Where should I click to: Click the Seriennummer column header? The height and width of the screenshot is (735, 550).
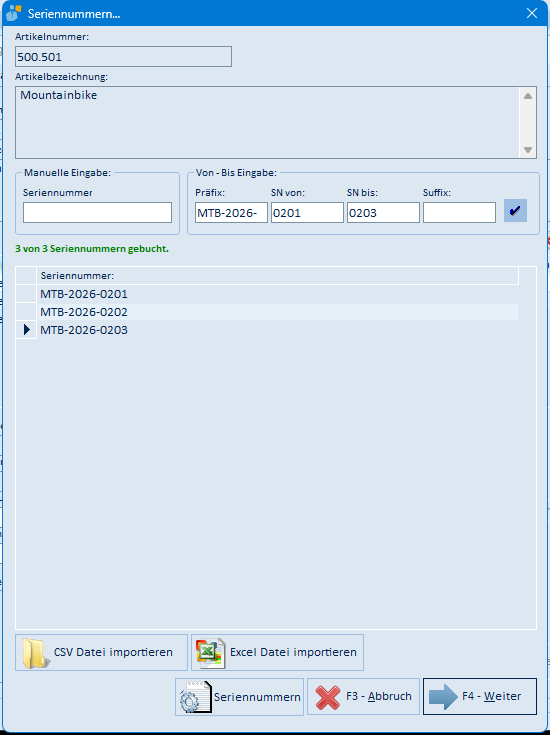click(278, 276)
